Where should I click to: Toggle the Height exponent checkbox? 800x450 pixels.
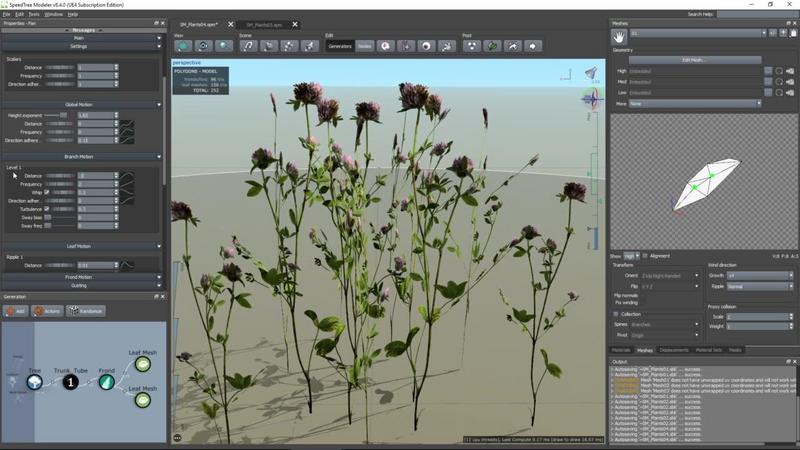click(63, 115)
